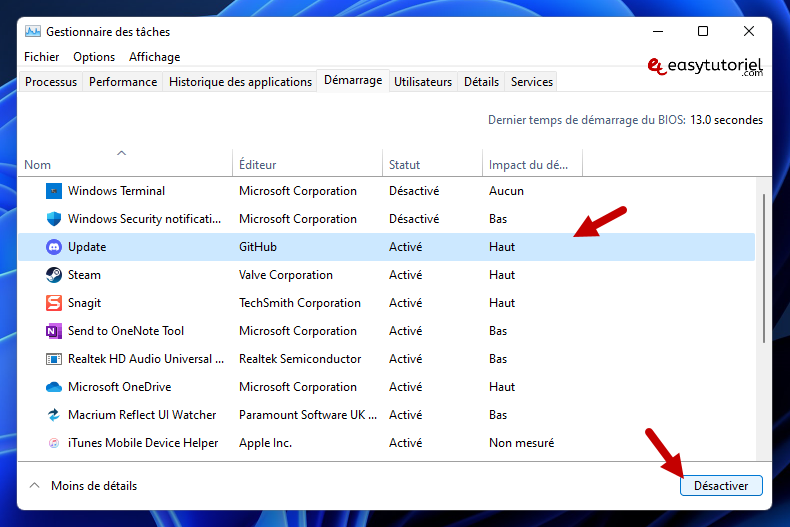Viewport: 790px width, 527px height.
Task: Click Moins de détails label
Action: [x=94, y=486]
